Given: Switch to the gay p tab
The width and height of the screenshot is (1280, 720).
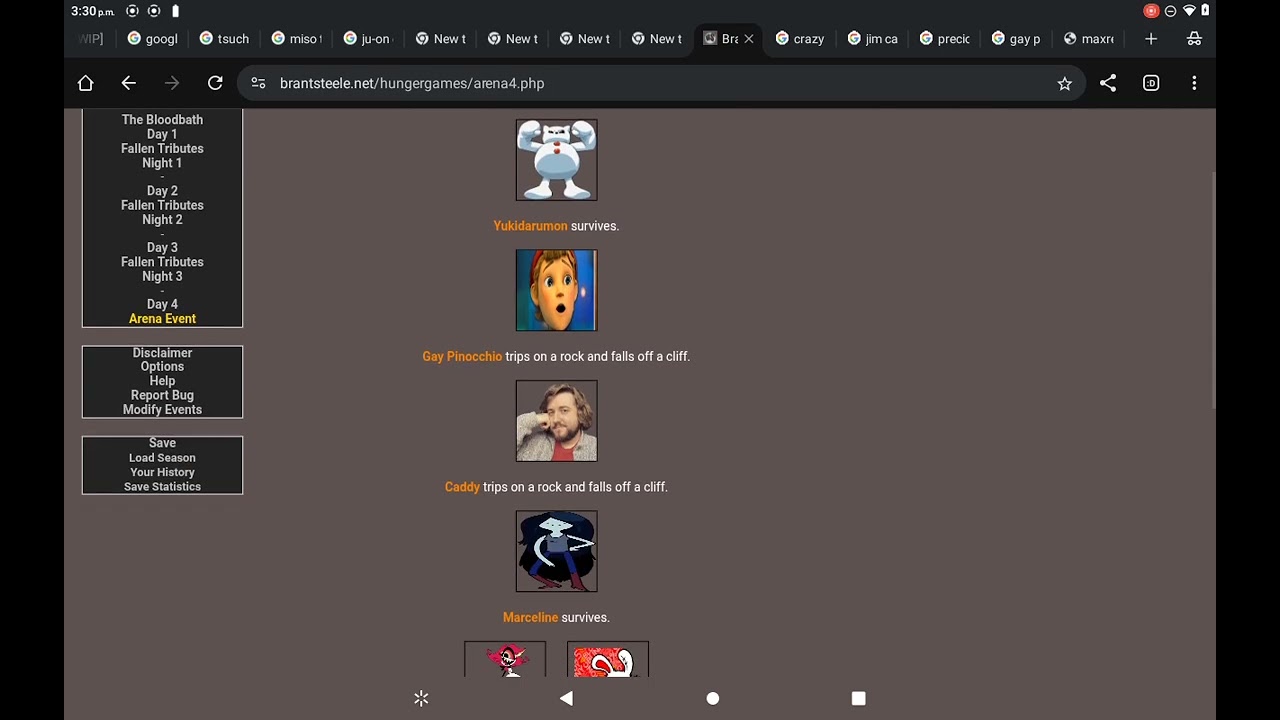Looking at the screenshot, I should 1017,39.
